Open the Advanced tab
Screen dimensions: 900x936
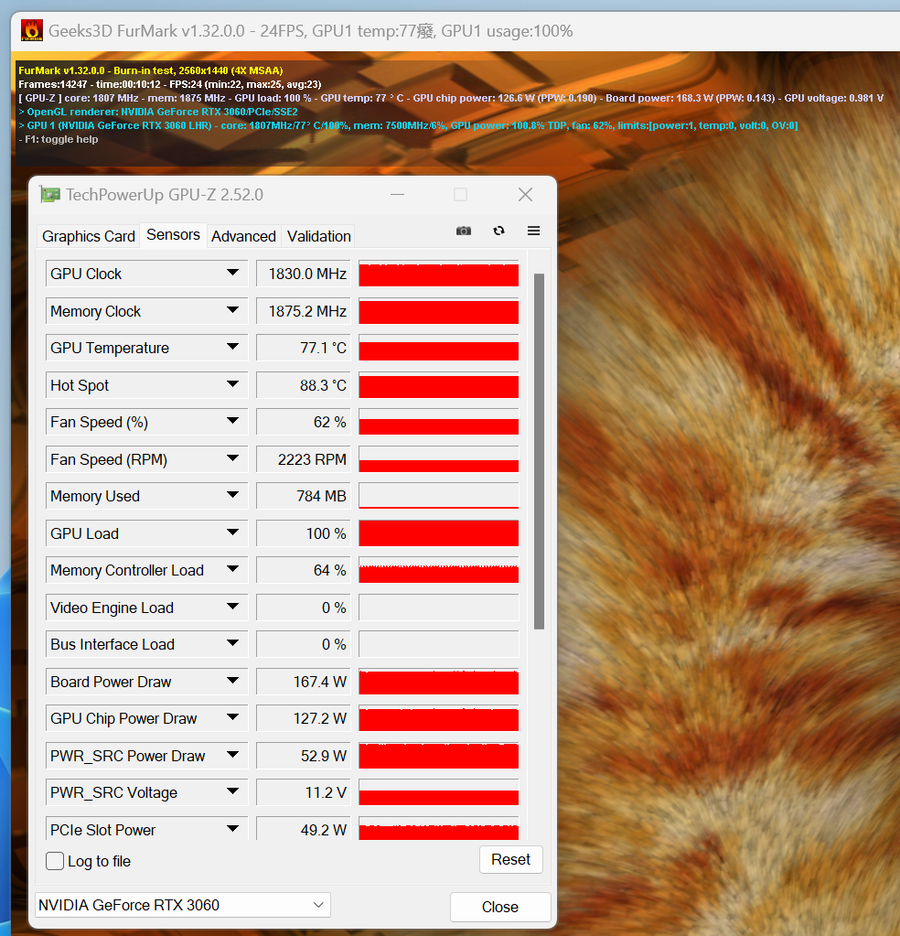[x=244, y=236]
